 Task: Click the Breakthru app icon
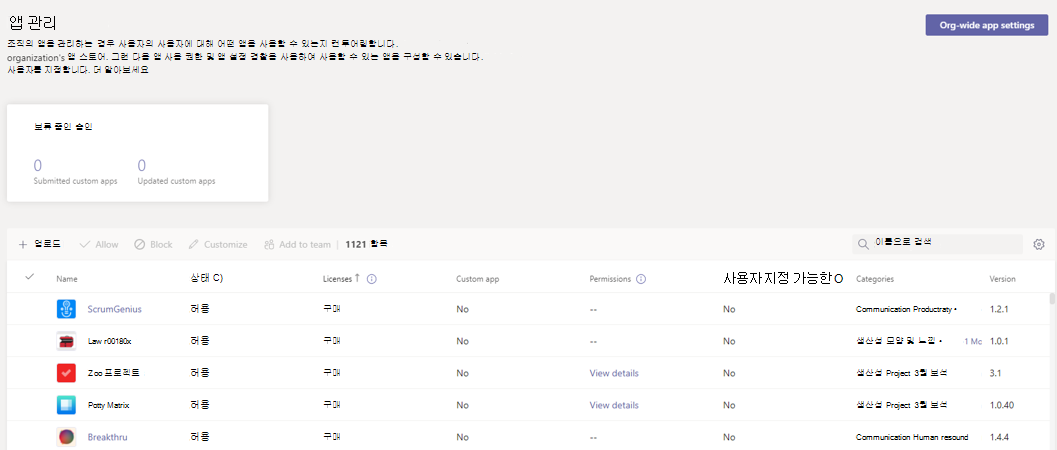click(66, 437)
